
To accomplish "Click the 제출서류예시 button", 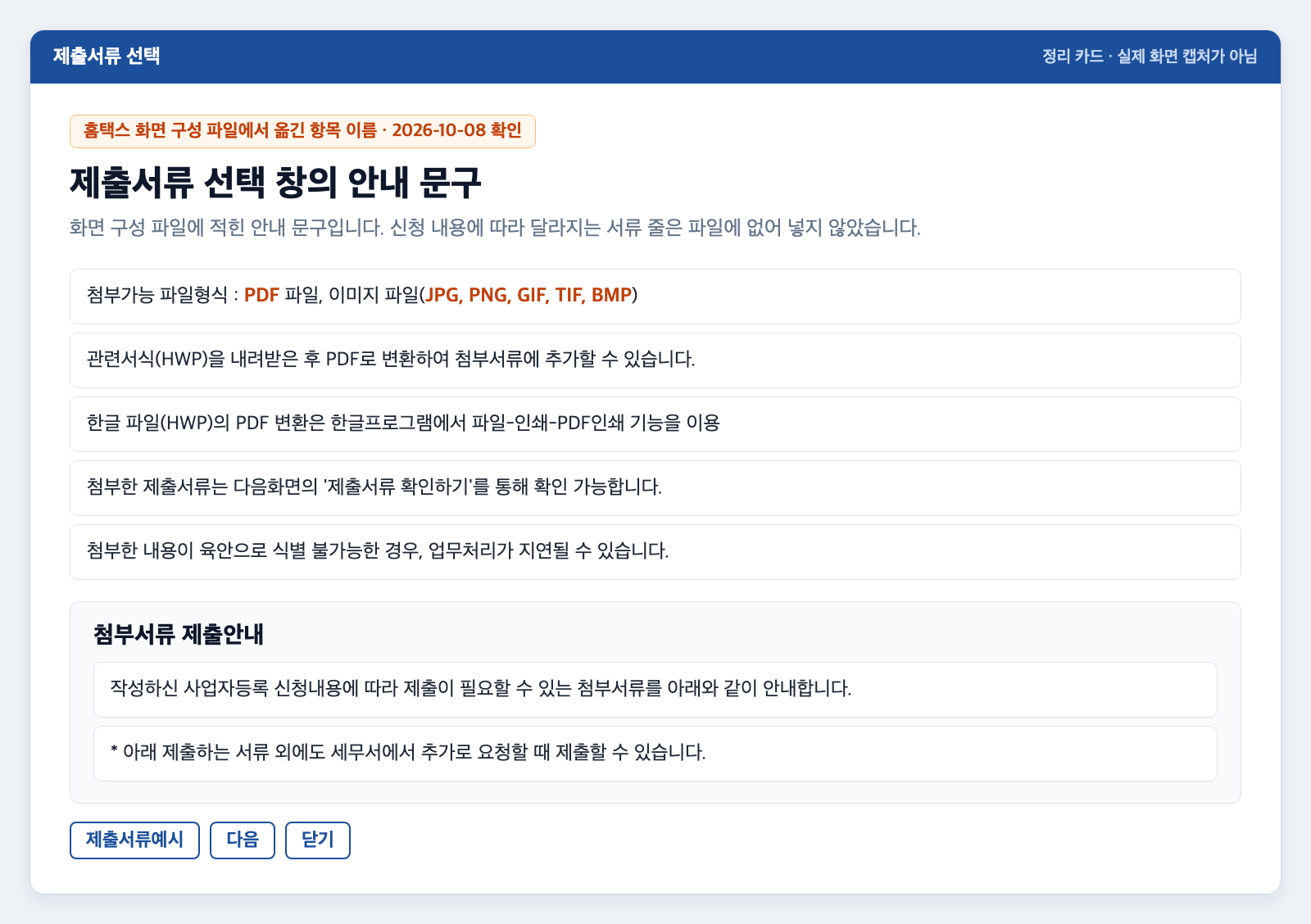I will (x=134, y=840).
